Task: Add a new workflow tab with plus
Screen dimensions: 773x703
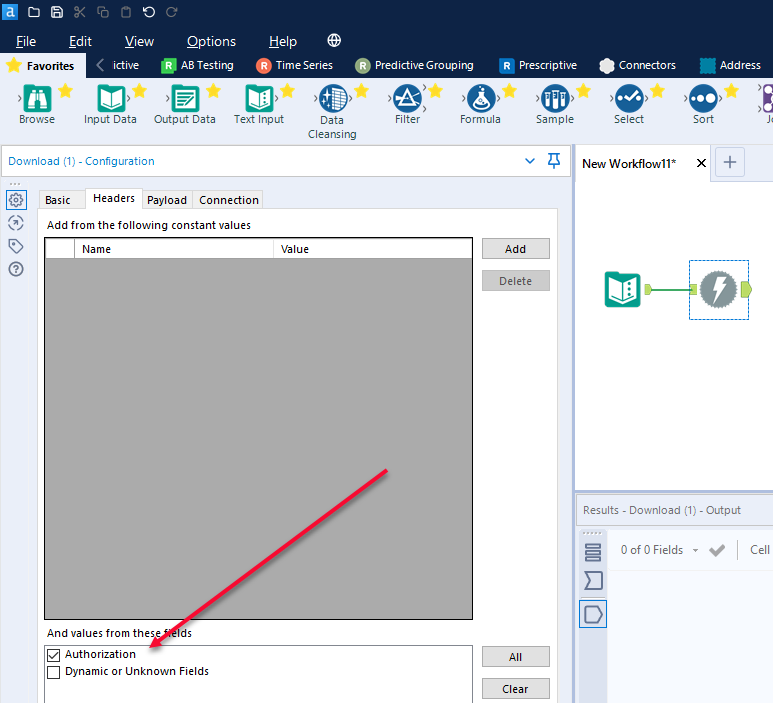Action: [730, 162]
